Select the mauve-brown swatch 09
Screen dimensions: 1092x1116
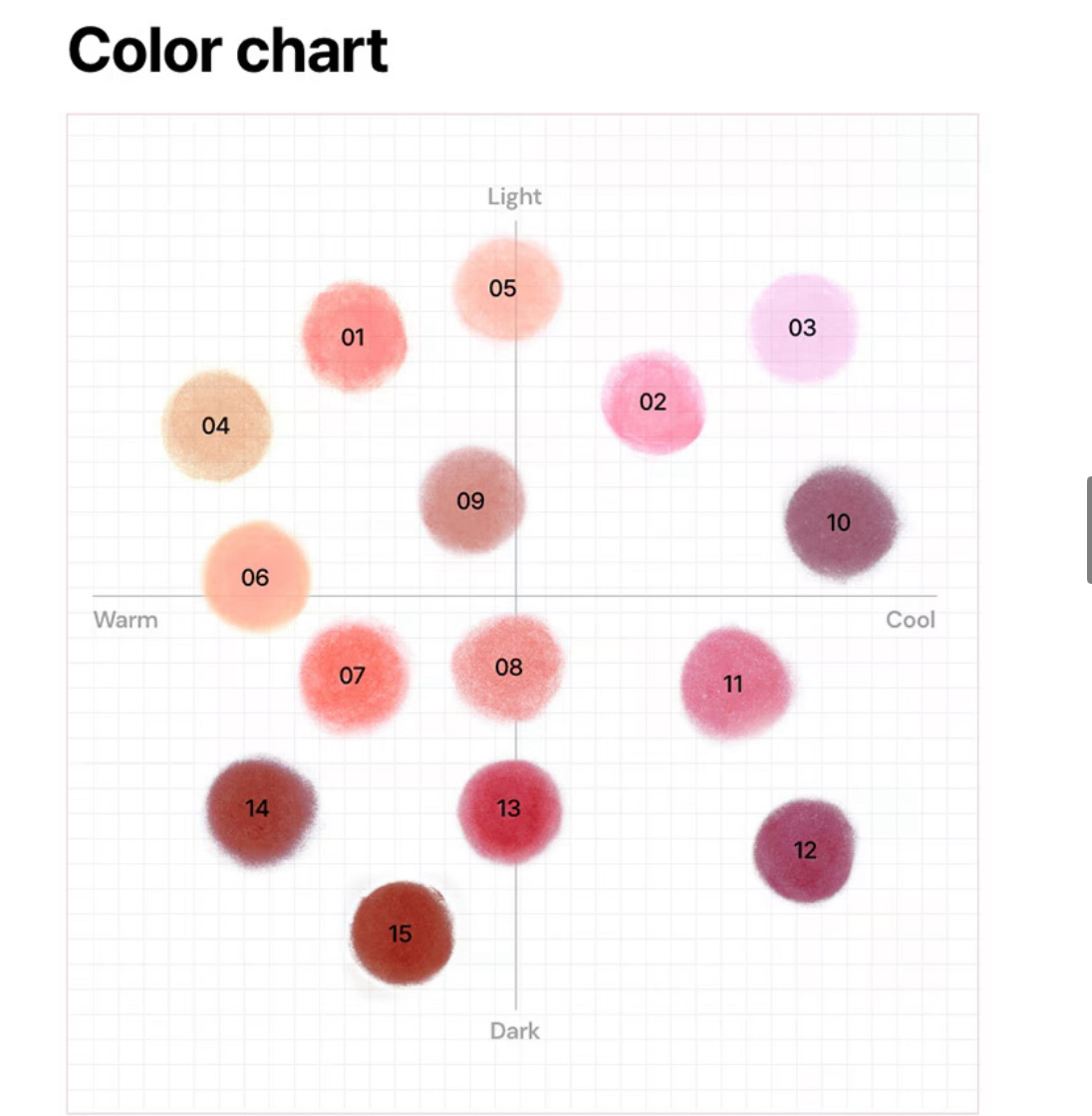[x=471, y=501]
